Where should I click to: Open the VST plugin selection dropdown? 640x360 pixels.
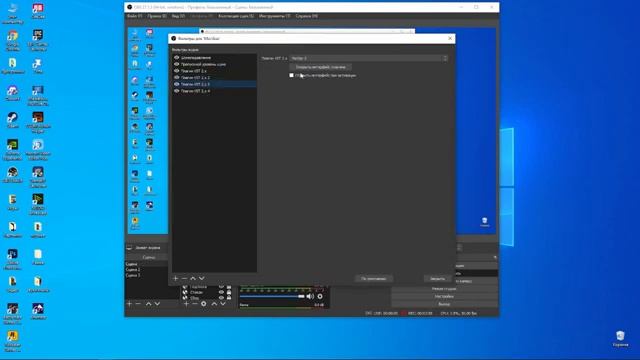369,58
